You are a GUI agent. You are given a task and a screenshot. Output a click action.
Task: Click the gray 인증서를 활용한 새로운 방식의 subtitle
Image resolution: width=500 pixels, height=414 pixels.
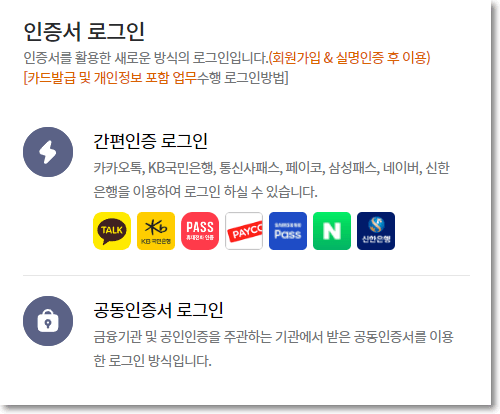coord(146,58)
